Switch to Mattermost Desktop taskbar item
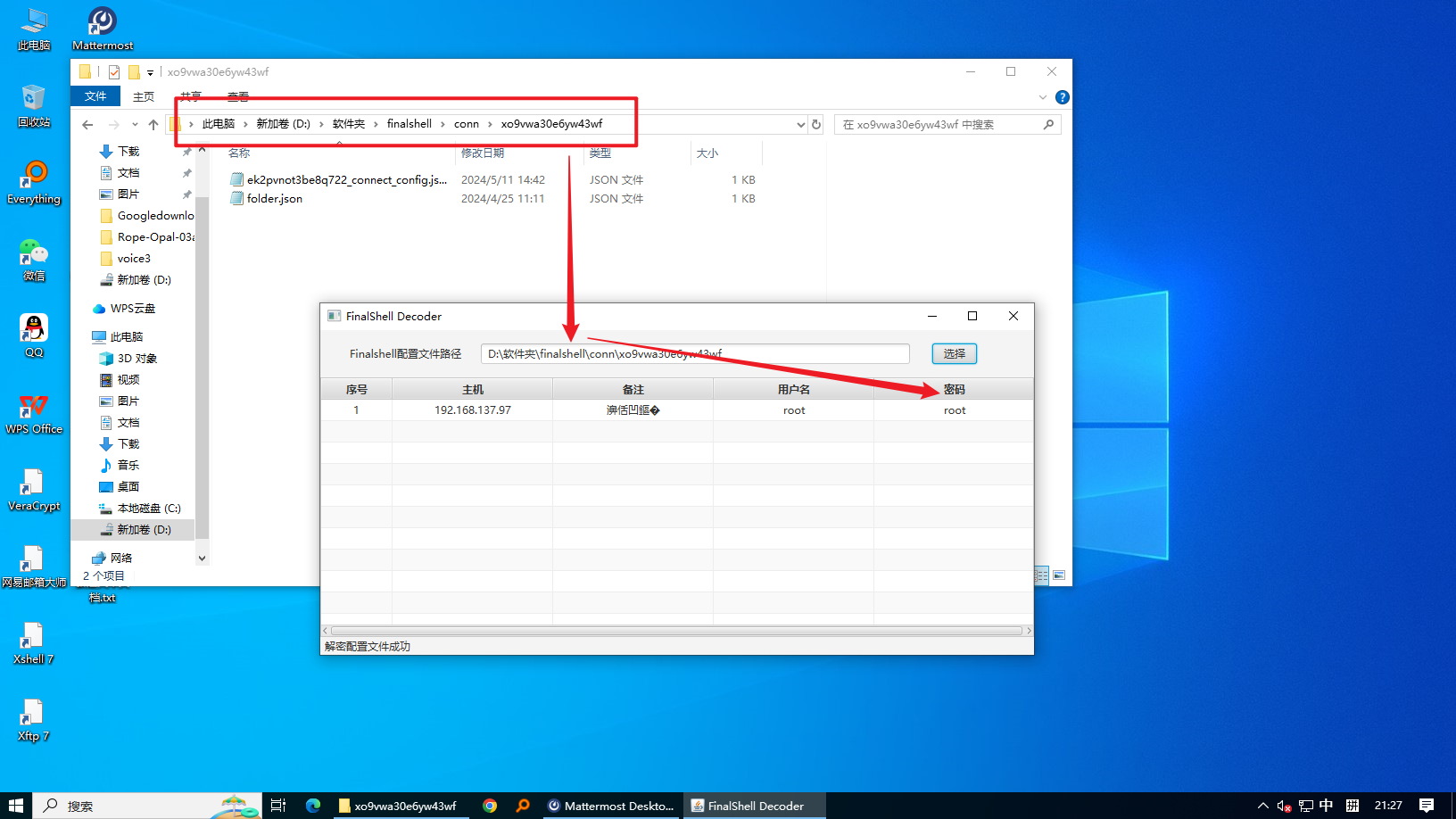 tap(613, 806)
